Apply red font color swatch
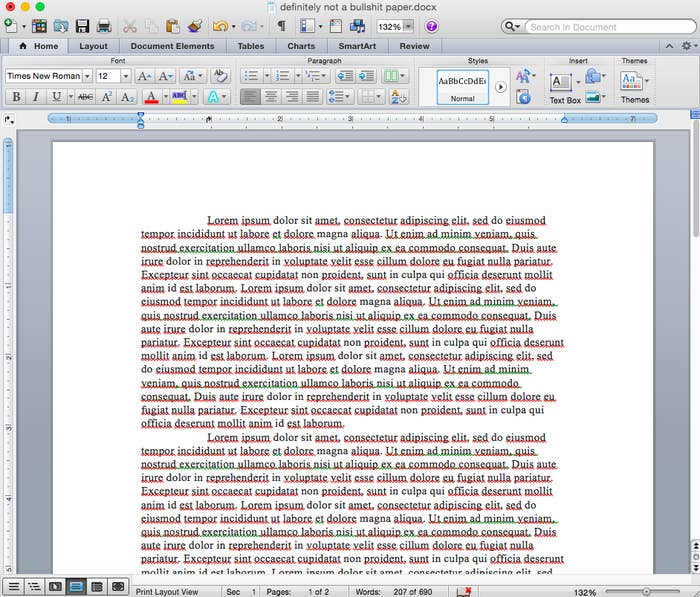 (x=151, y=96)
